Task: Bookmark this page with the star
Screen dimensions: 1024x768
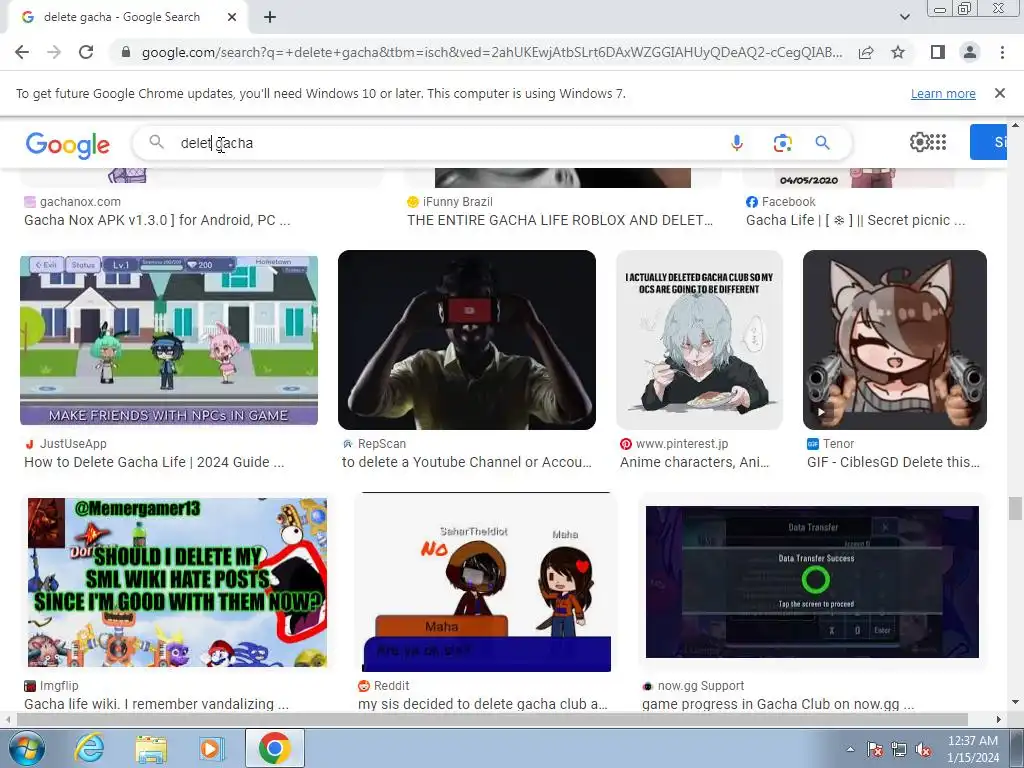Action: (x=898, y=52)
